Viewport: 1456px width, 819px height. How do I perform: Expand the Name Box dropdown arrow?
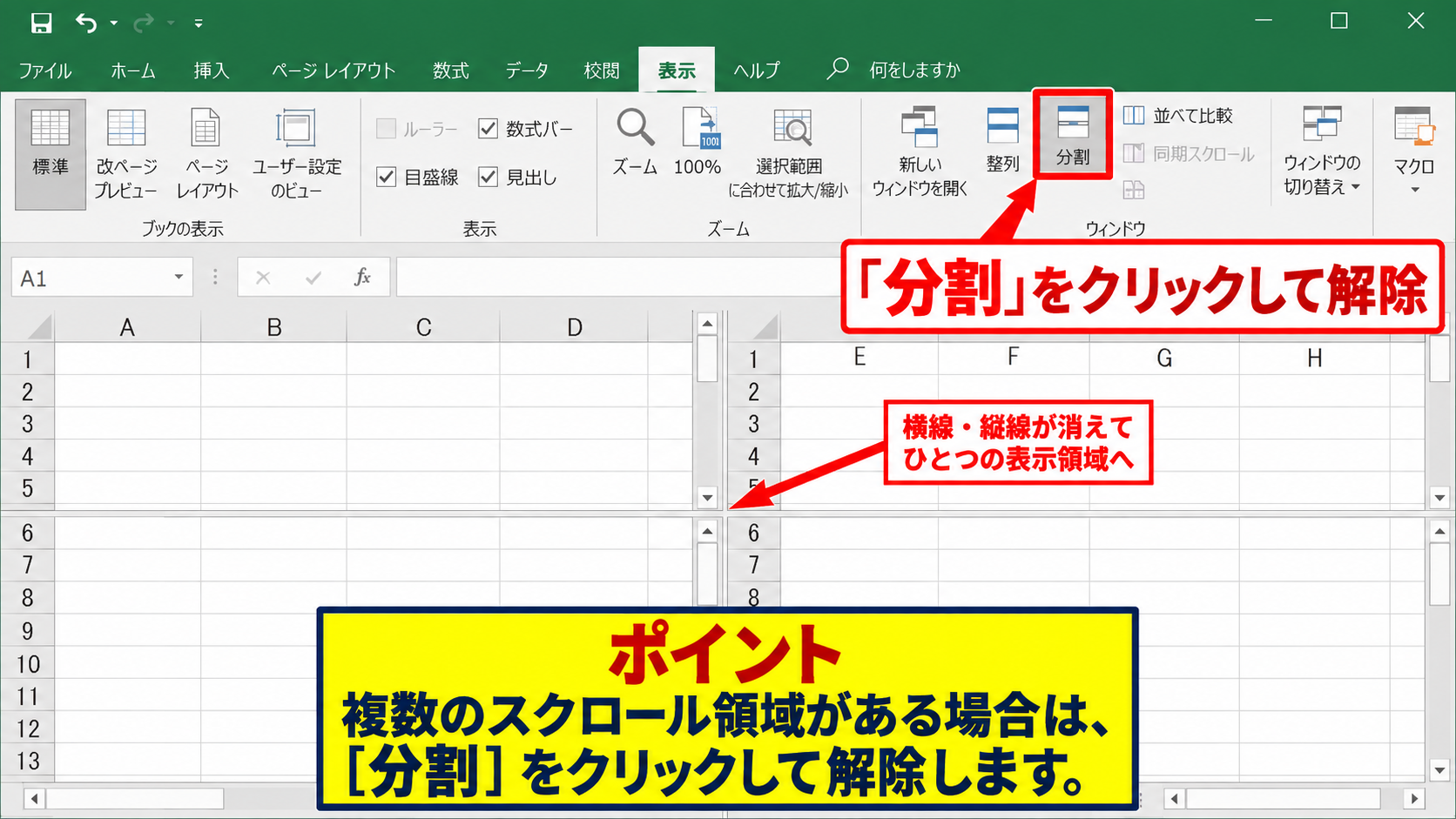click(179, 278)
